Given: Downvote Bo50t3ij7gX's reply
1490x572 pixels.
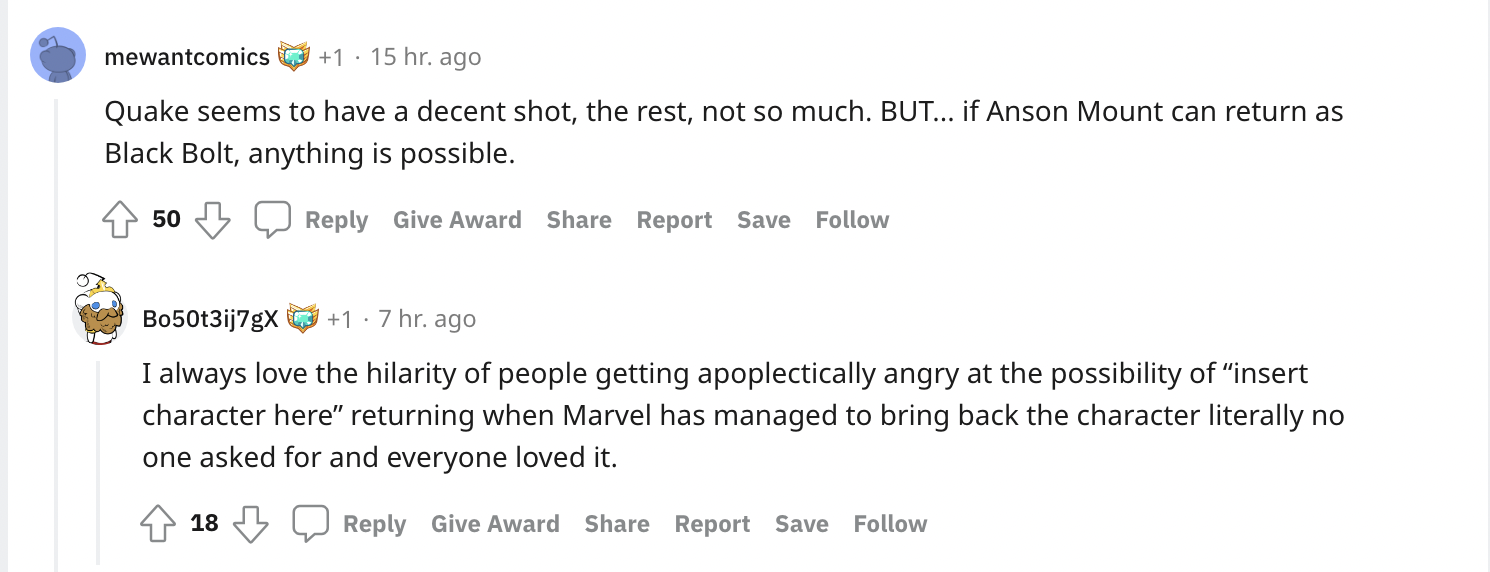Looking at the screenshot, I should pos(250,524).
